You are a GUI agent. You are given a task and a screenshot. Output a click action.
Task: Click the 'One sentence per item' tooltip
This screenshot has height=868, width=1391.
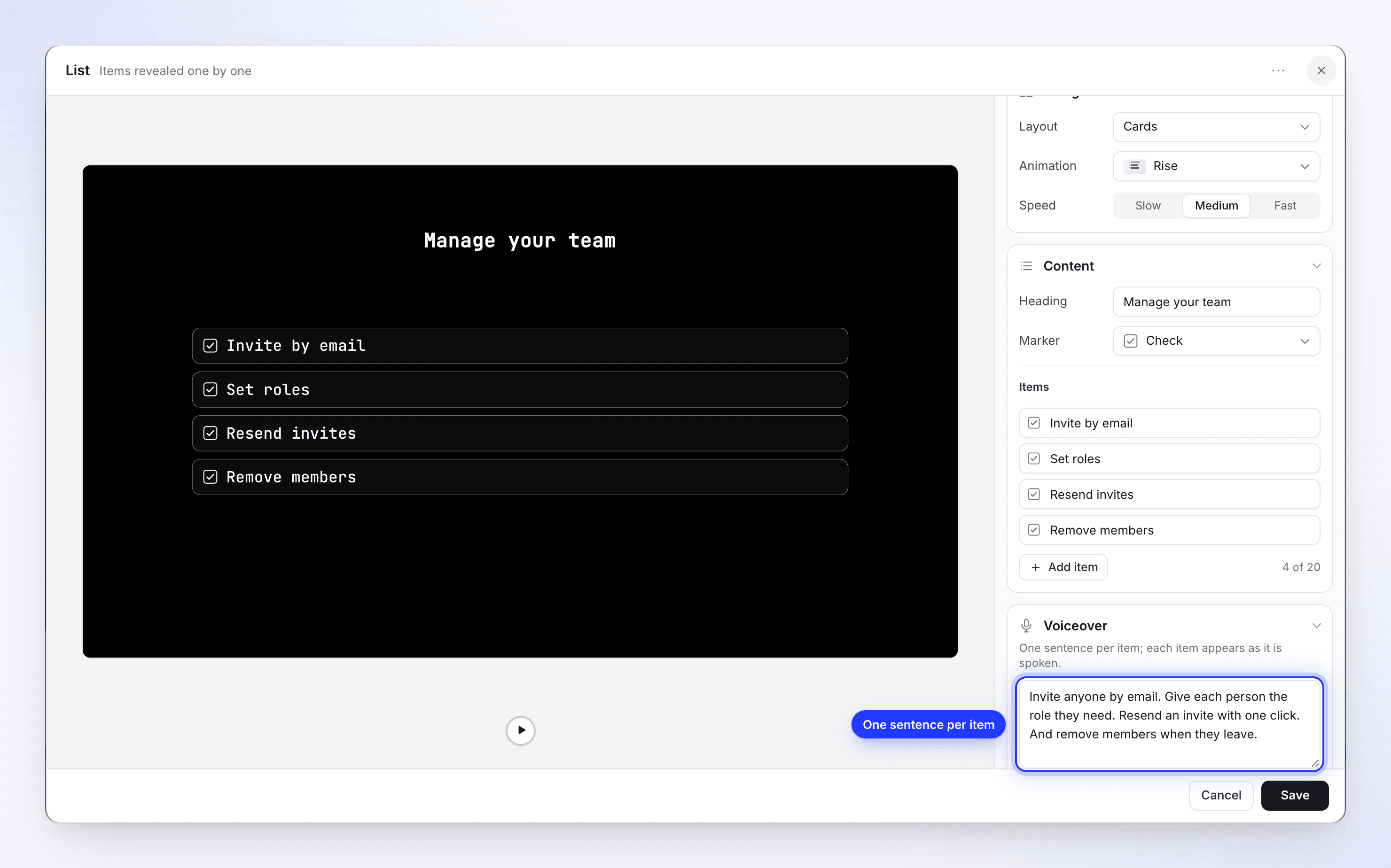point(928,724)
